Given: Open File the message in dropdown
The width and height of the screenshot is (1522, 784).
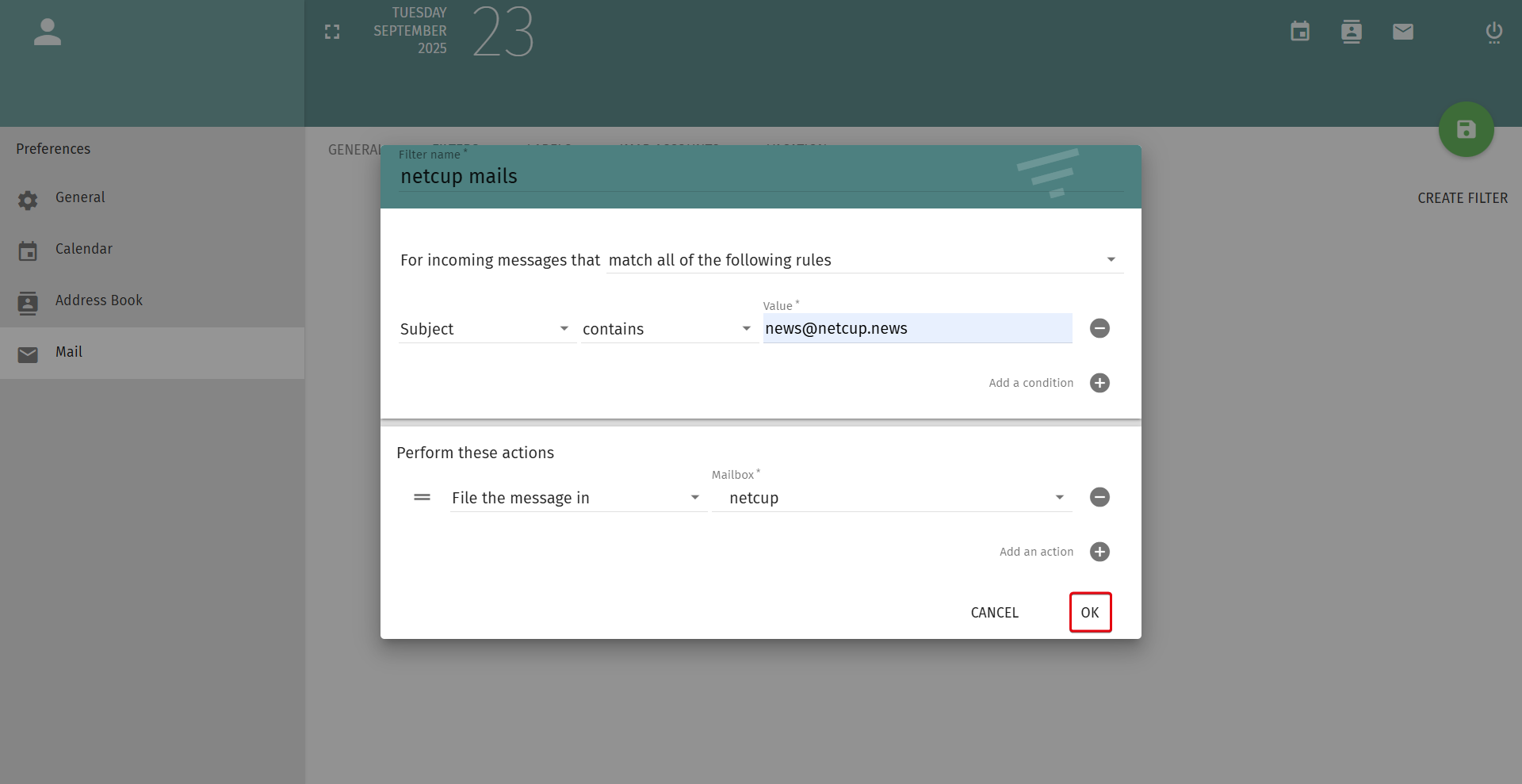Looking at the screenshot, I should coord(577,498).
